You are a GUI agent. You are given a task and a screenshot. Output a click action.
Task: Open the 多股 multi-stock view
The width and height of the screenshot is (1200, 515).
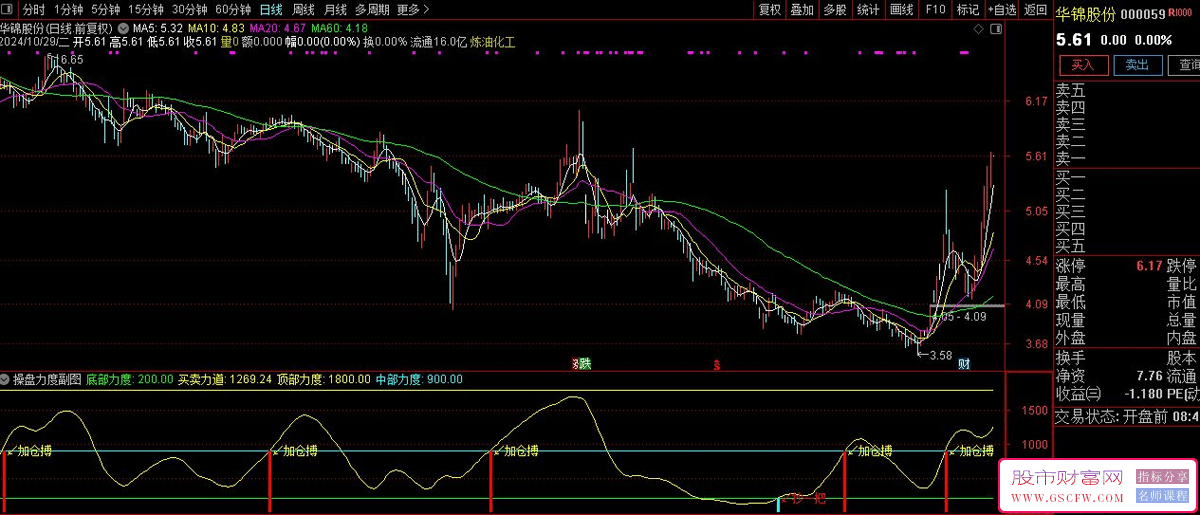pyautogui.click(x=835, y=9)
